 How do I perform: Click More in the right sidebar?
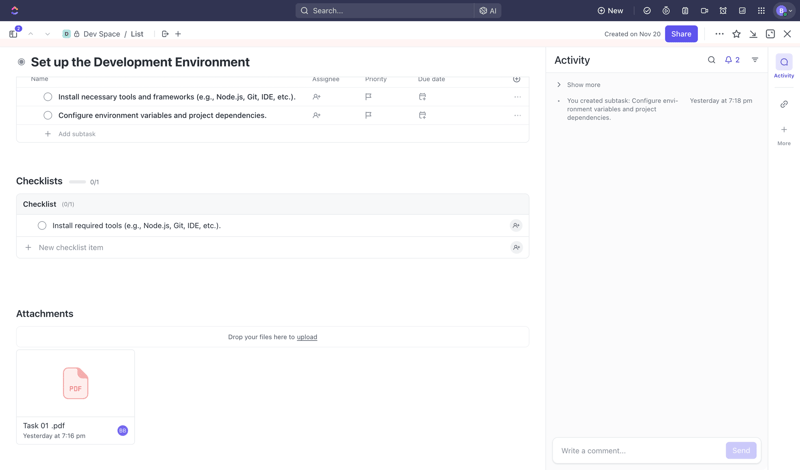click(784, 136)
